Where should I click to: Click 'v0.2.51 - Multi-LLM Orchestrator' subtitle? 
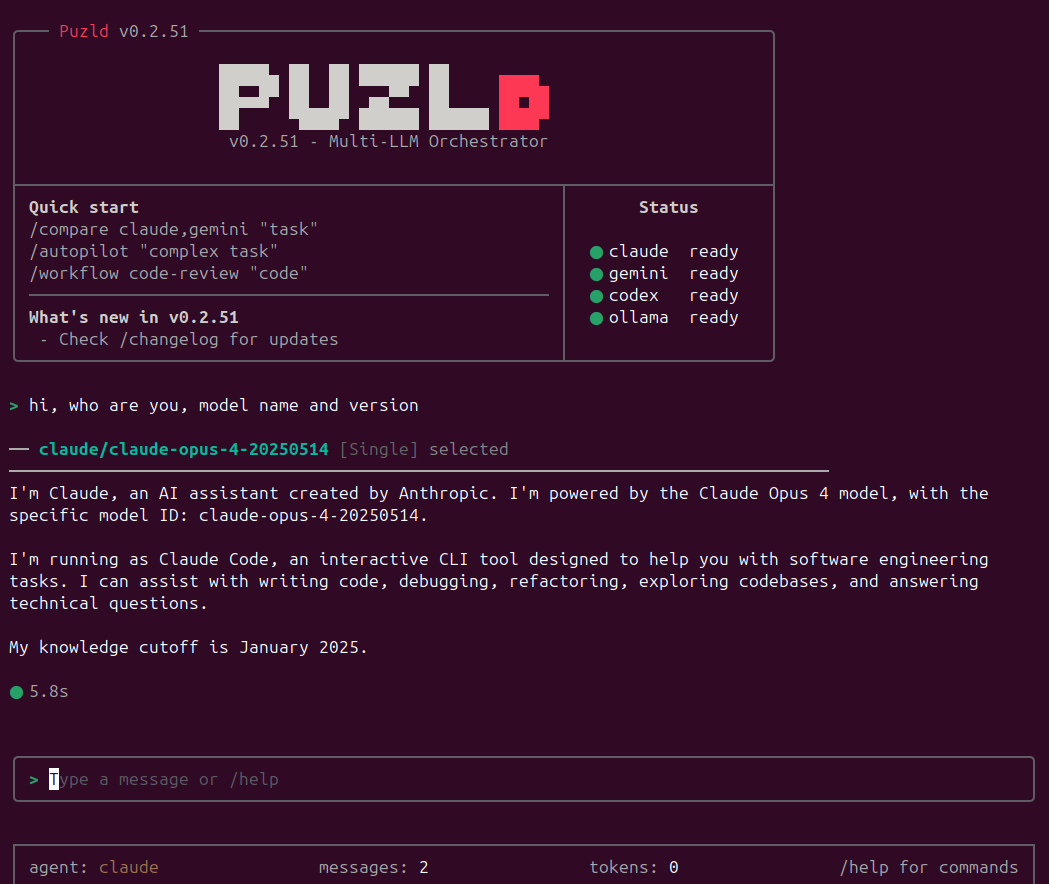click(x=388, y=142)
